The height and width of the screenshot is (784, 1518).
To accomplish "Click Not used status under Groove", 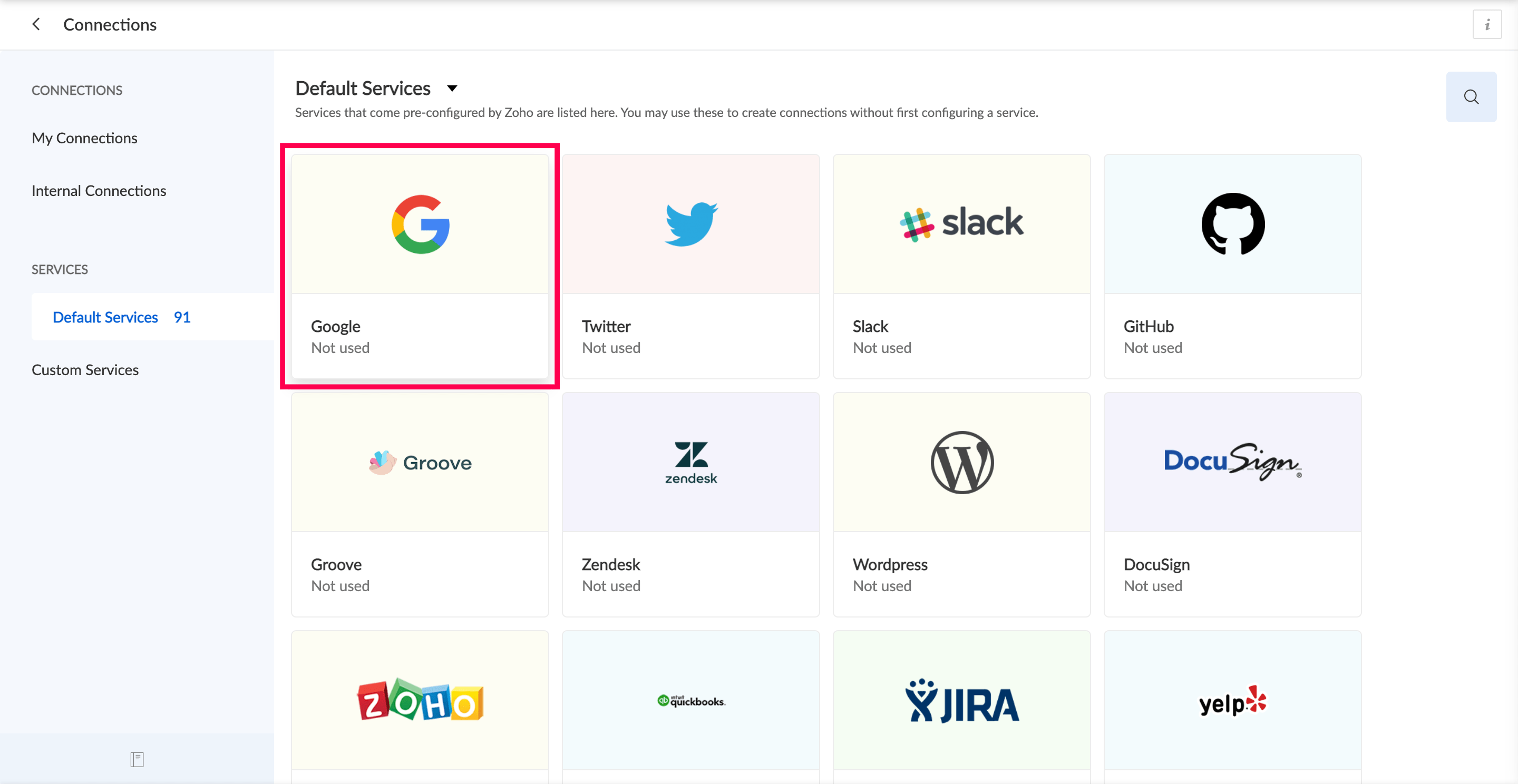I will coord(340,585).
